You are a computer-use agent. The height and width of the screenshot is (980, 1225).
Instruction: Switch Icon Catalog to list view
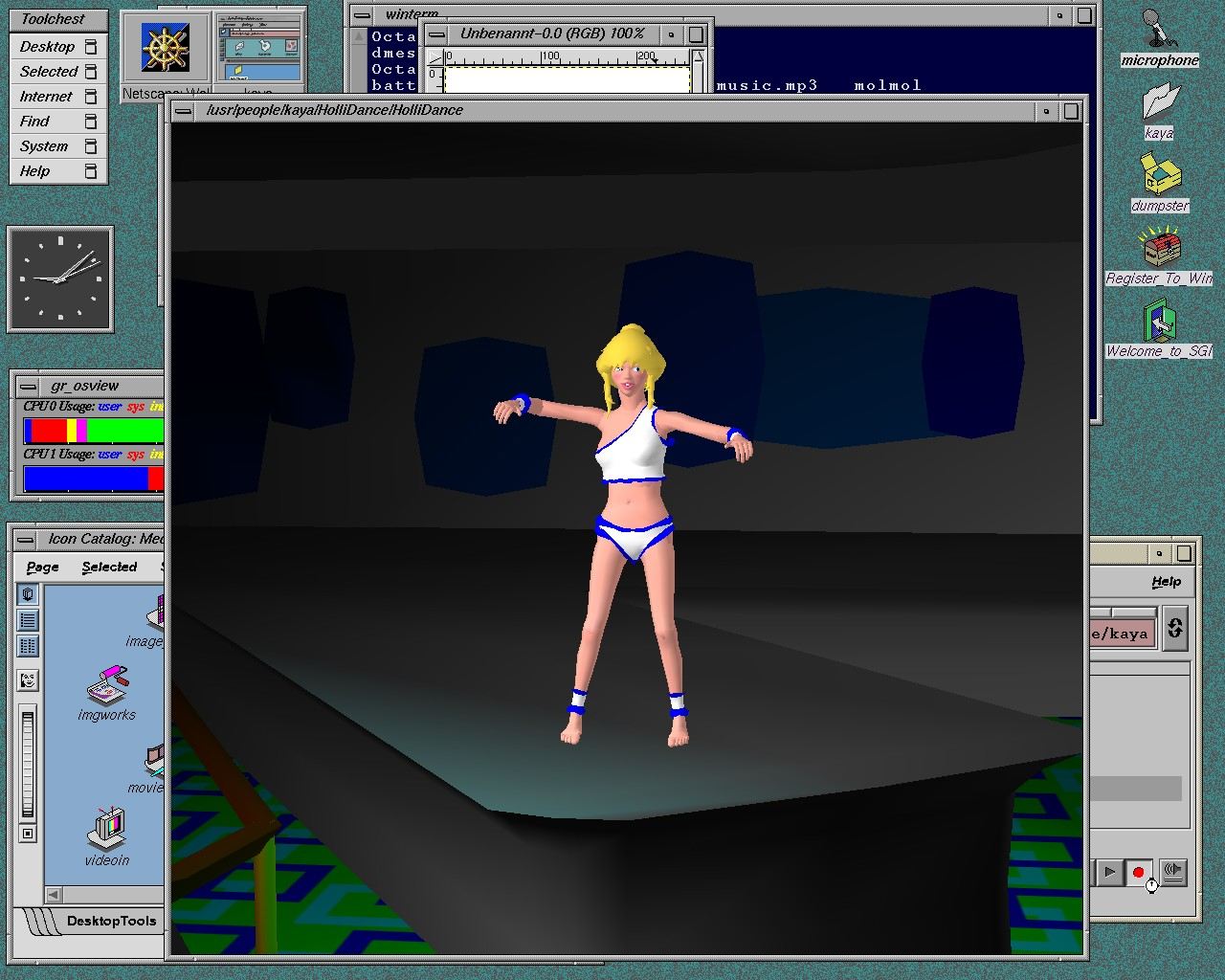[x=28, y=620]
